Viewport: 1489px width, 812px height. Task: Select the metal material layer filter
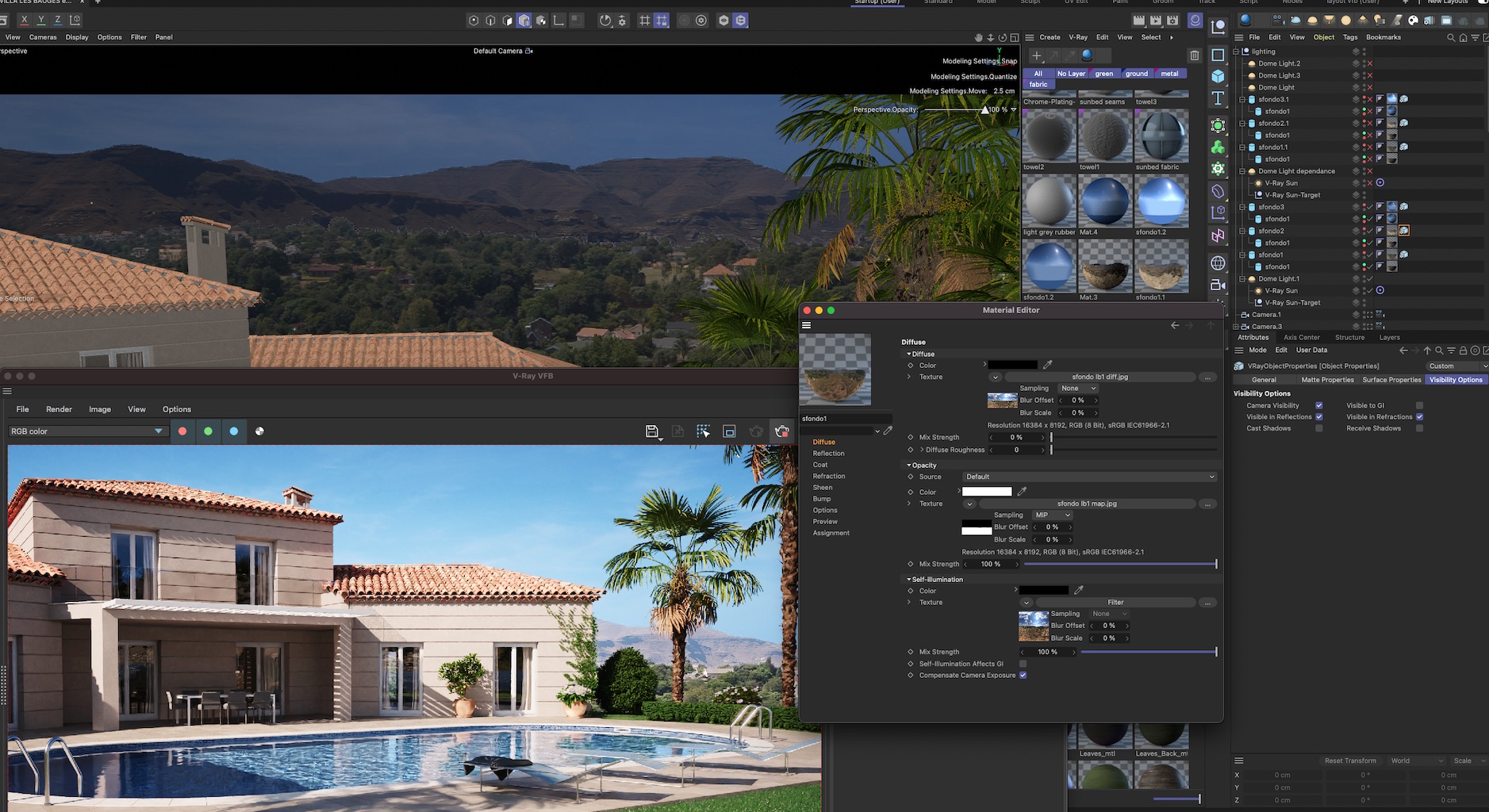[x=1170, y=74]
